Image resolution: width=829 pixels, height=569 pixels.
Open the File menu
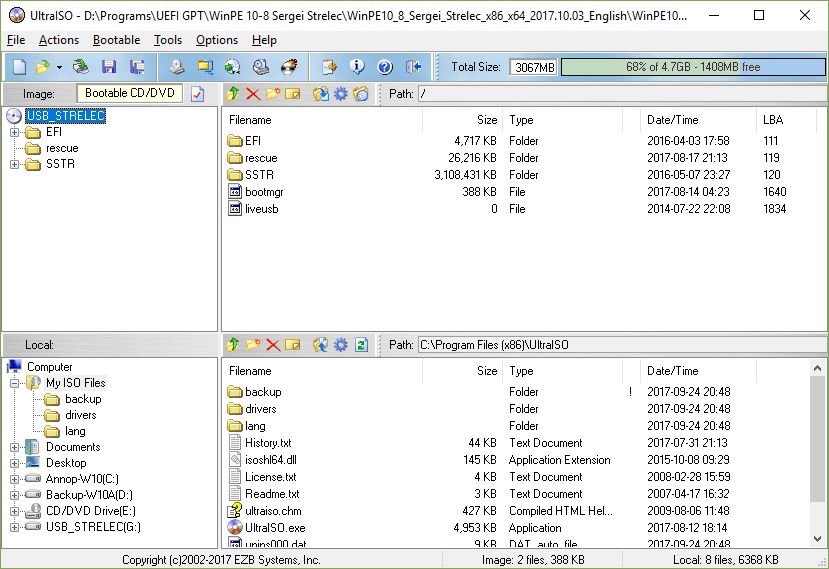[16, 40]
